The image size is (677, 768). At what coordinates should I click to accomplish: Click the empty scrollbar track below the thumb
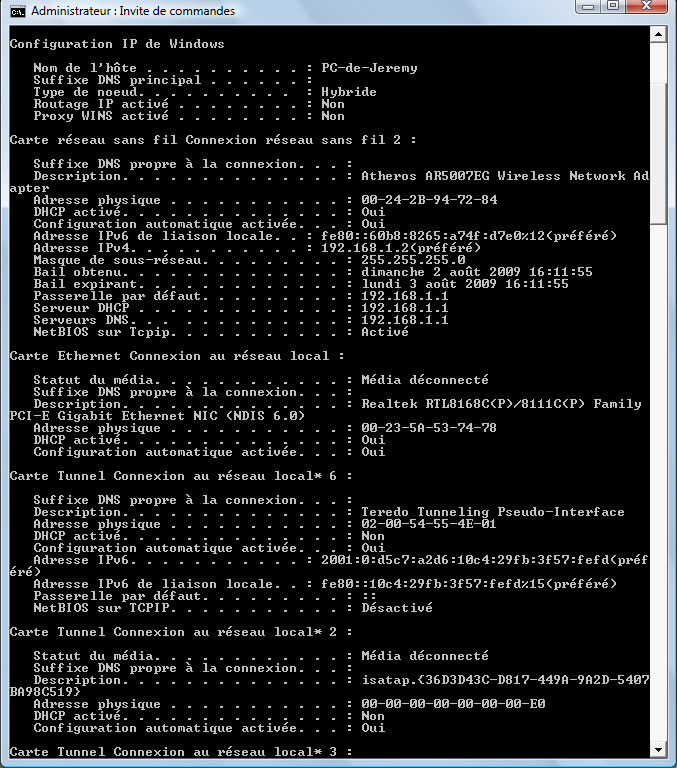click(x=658, y=482)
